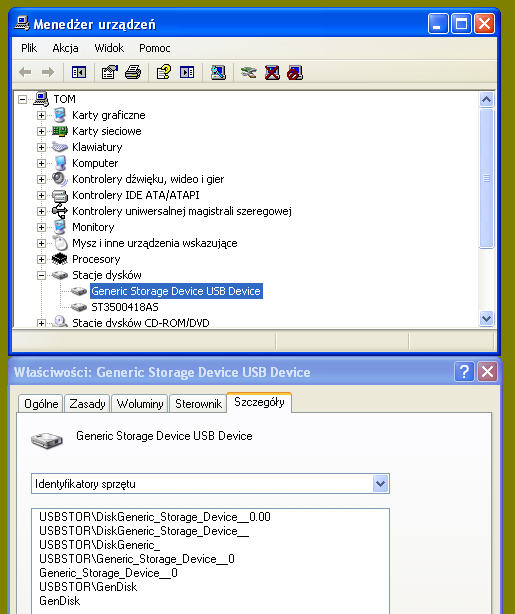Click Scan for hardware changes icon
The image size is (515, 614).
218,72
